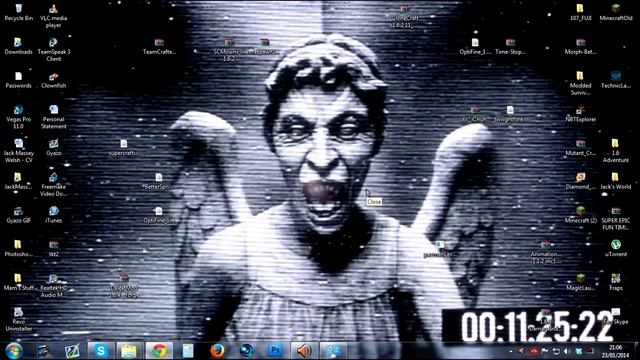Select the twilightforest file icon
Image resolution: width=640 pixels, height=360 pixels.
[510, 113]
